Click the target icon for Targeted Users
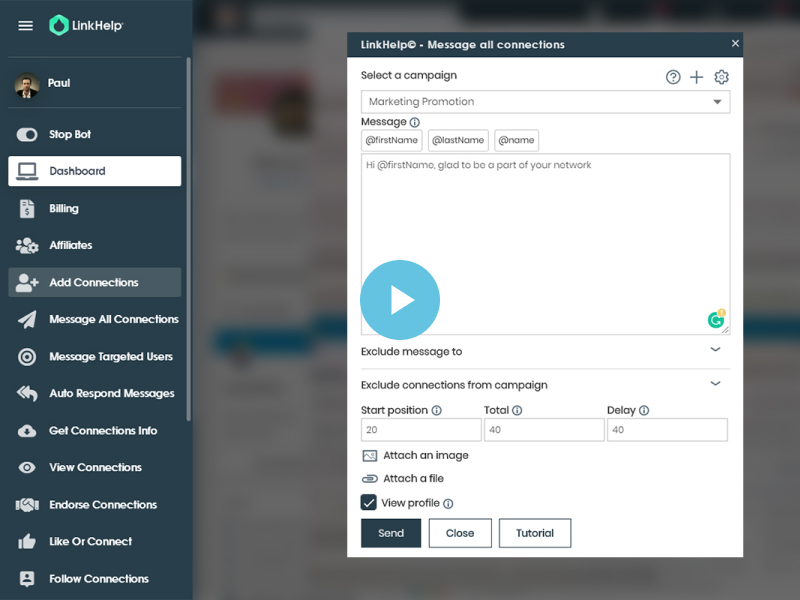800x600 pixels. pyautogui.click(x=27, y=357)
